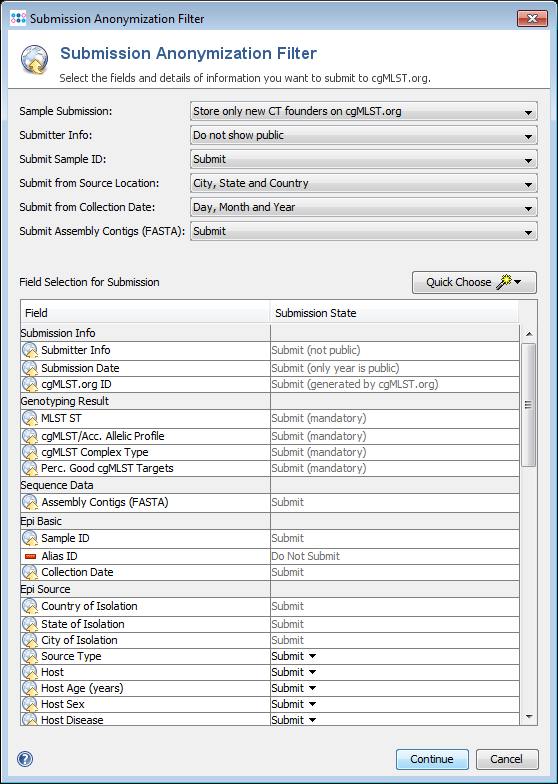Click the Cancel button

[x=506, y=759]
